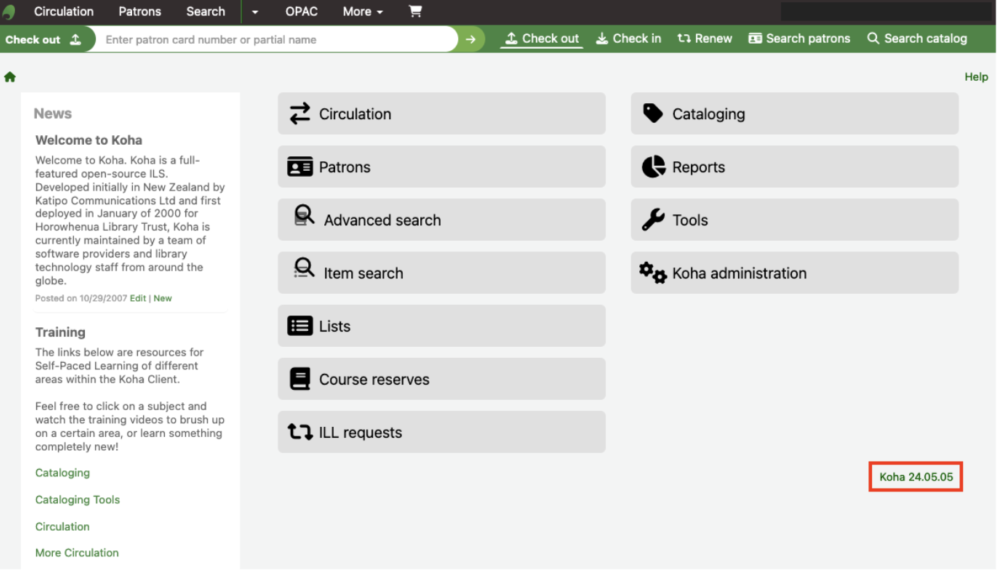Open Tools wrench icon
The width and height of the screenshot is (1000, 573).
coord(653,220)
